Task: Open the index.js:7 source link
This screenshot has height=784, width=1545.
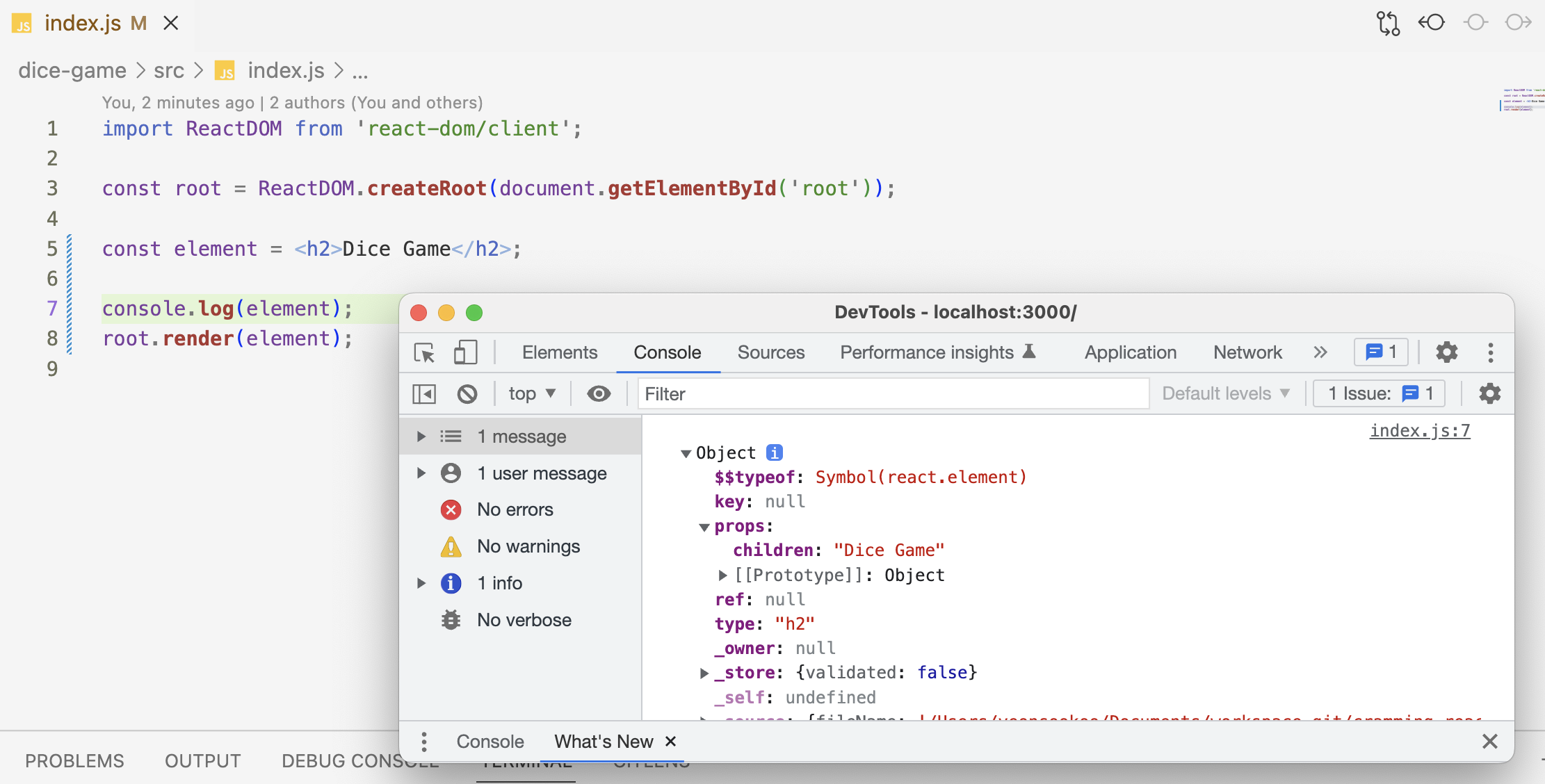Action: click(1419, 431)
